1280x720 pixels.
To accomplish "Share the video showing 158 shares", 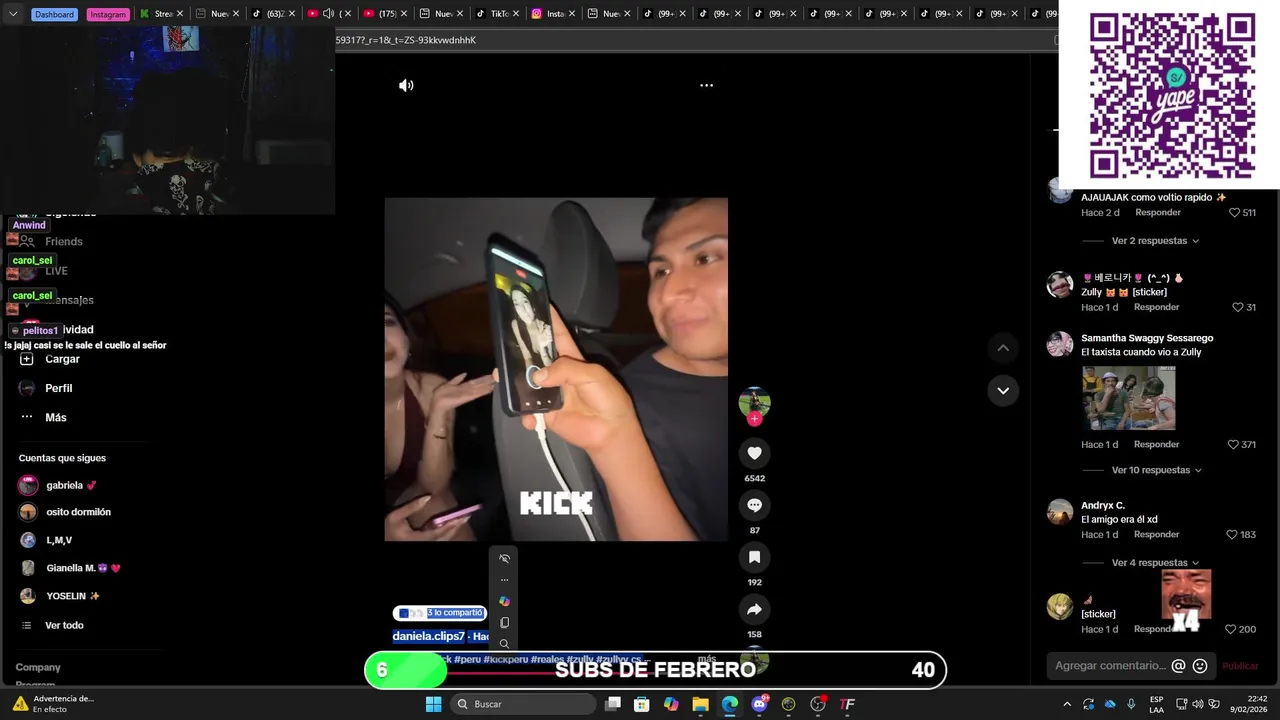I will [754, 609].
